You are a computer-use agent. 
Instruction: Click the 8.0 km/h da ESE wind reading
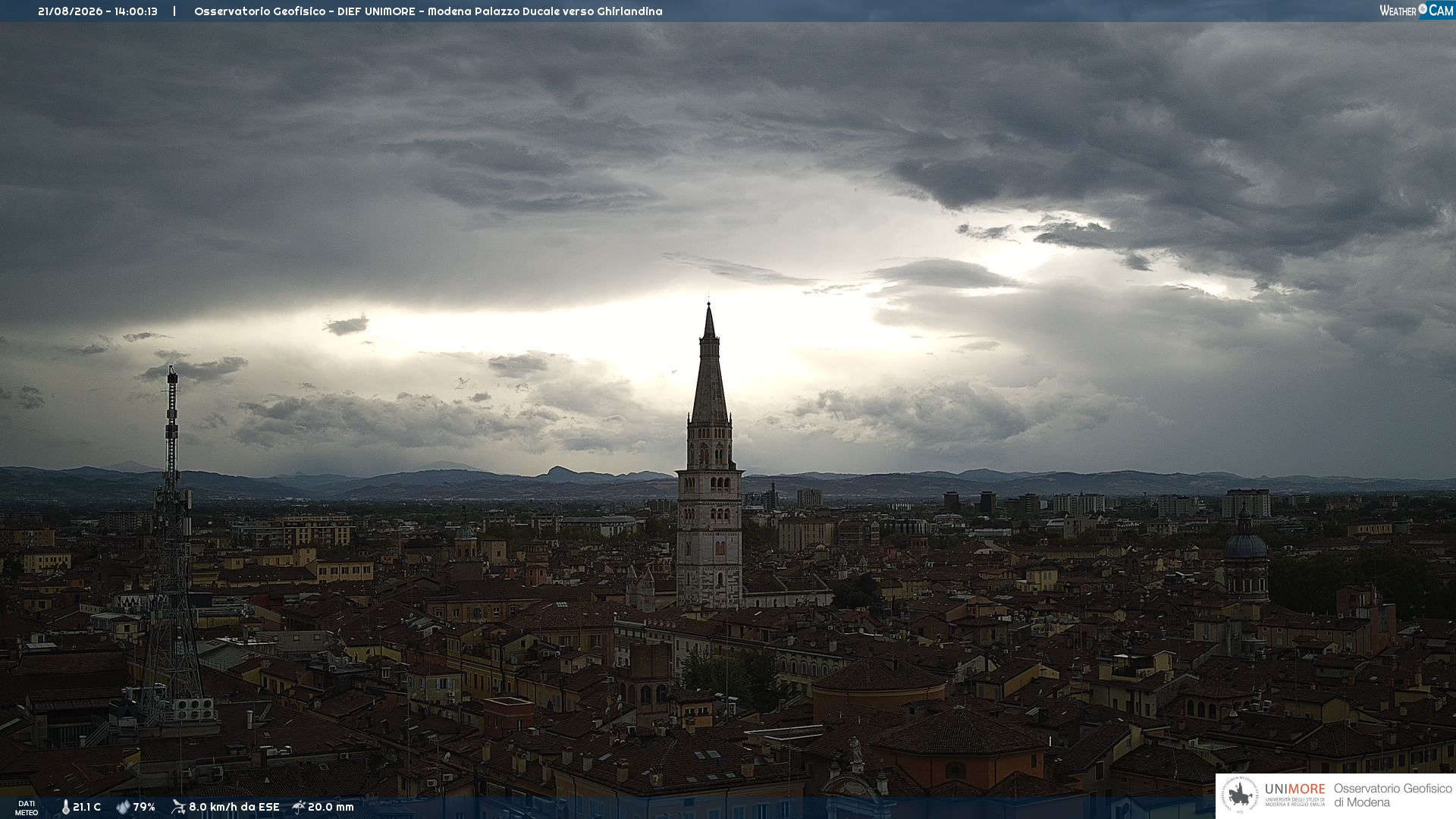pyautogui.click(x=234, y=807)
